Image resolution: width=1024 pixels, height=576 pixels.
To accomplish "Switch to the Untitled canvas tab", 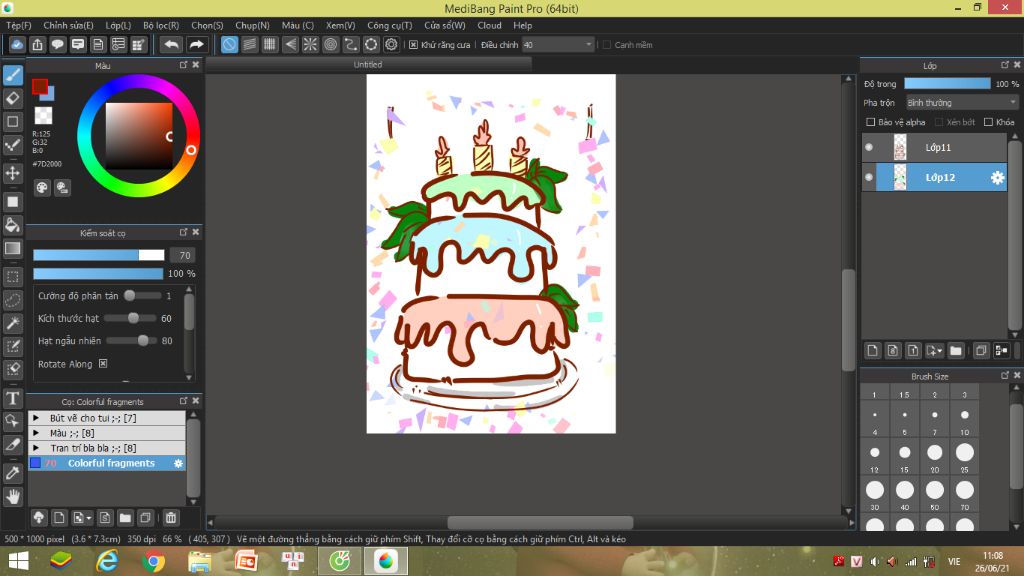I will 368,65.
